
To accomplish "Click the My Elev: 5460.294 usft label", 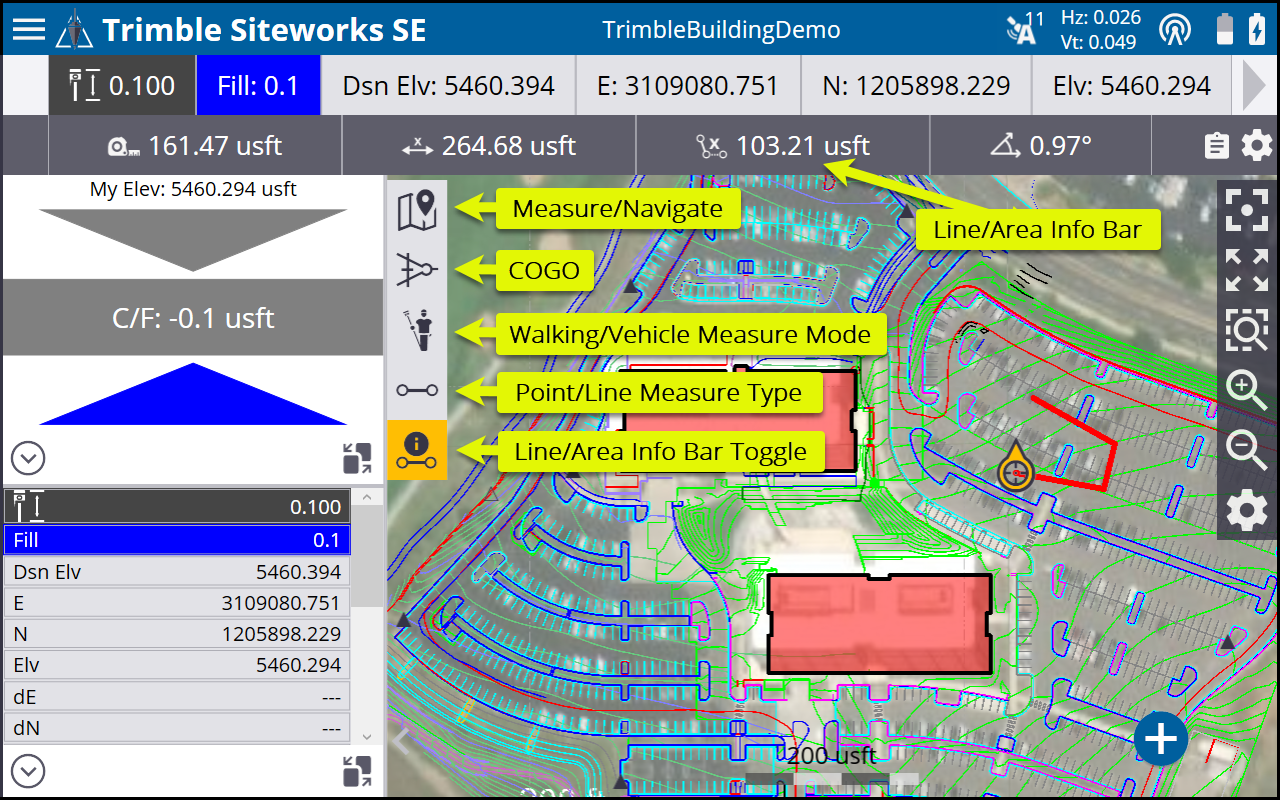I will pyautogui.click(x=193, y=189).
